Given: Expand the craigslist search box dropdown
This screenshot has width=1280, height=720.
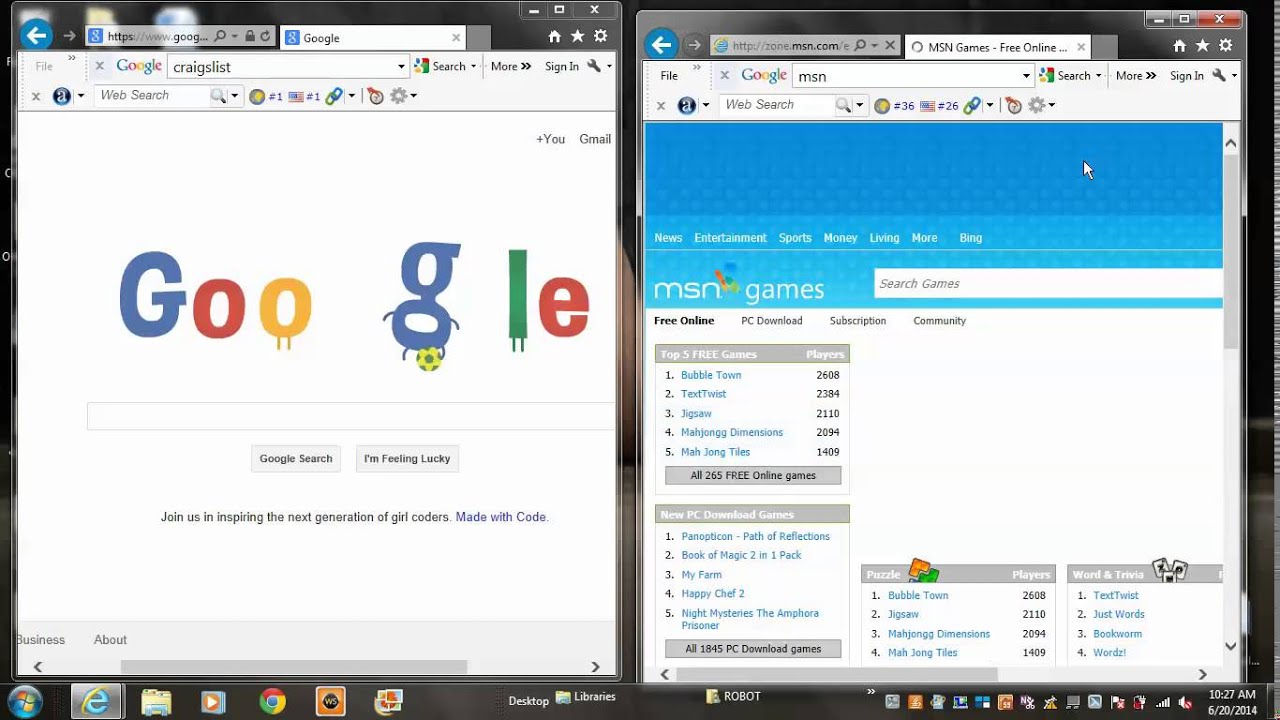Looking at the screenshot, I should point(401,67).
